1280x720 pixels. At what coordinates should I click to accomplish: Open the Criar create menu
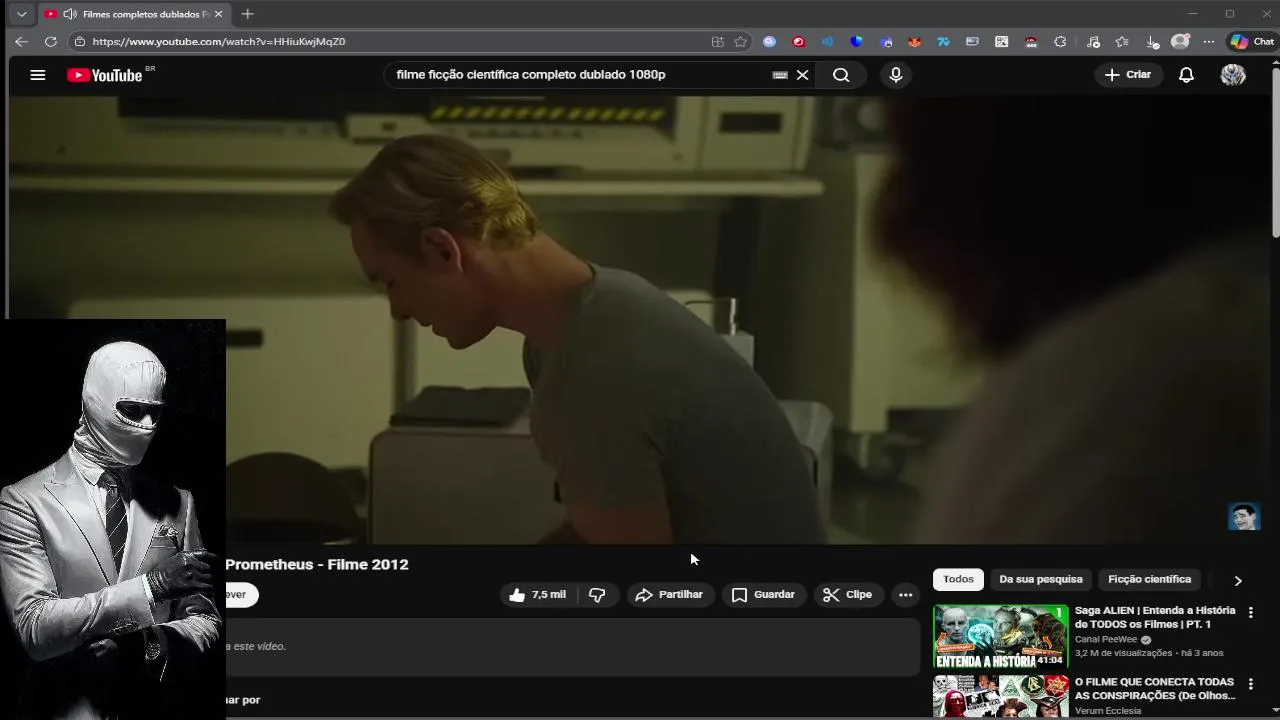(x=1128, y=75)
